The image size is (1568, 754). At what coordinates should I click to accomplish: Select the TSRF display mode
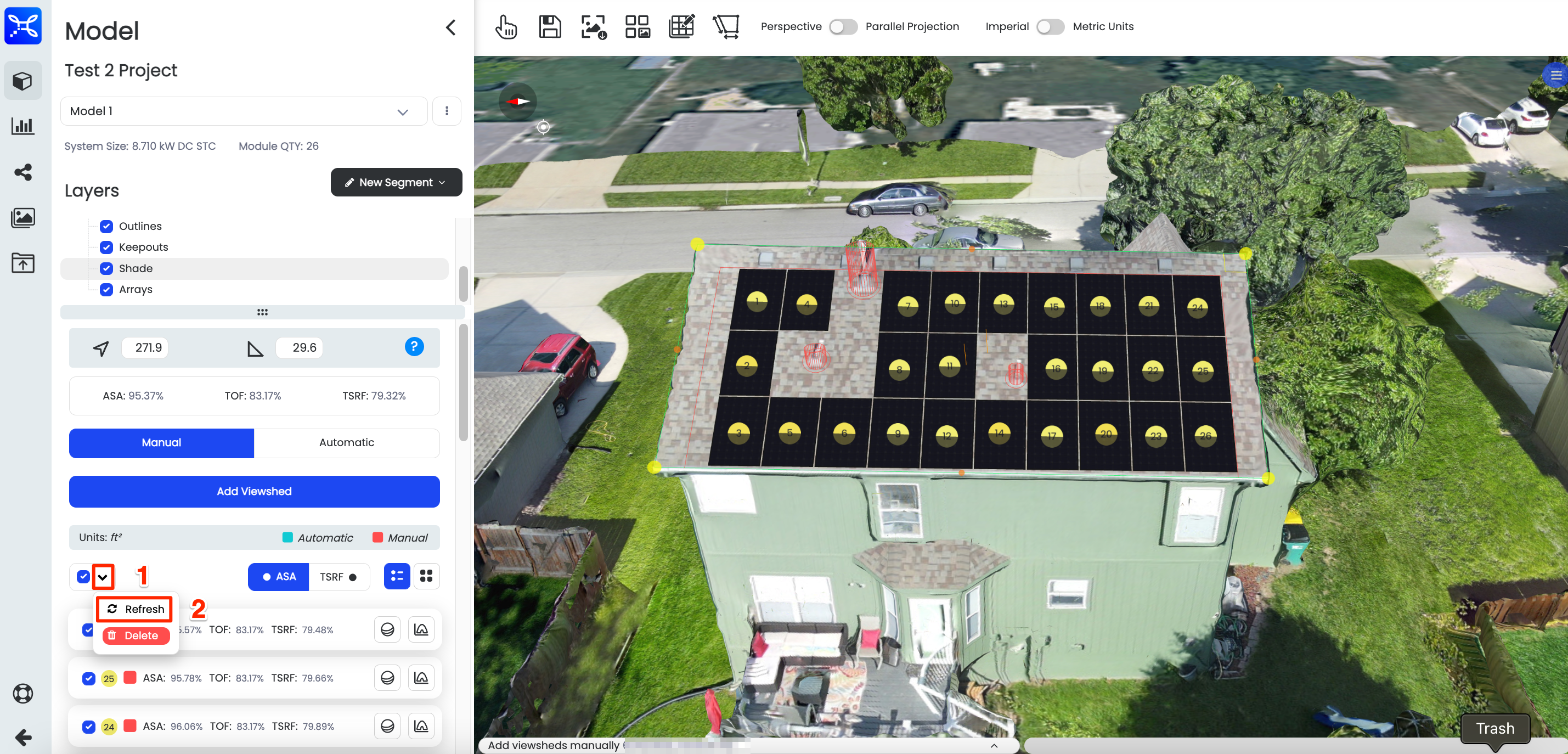pyautogui.click(x=339, y=577)
